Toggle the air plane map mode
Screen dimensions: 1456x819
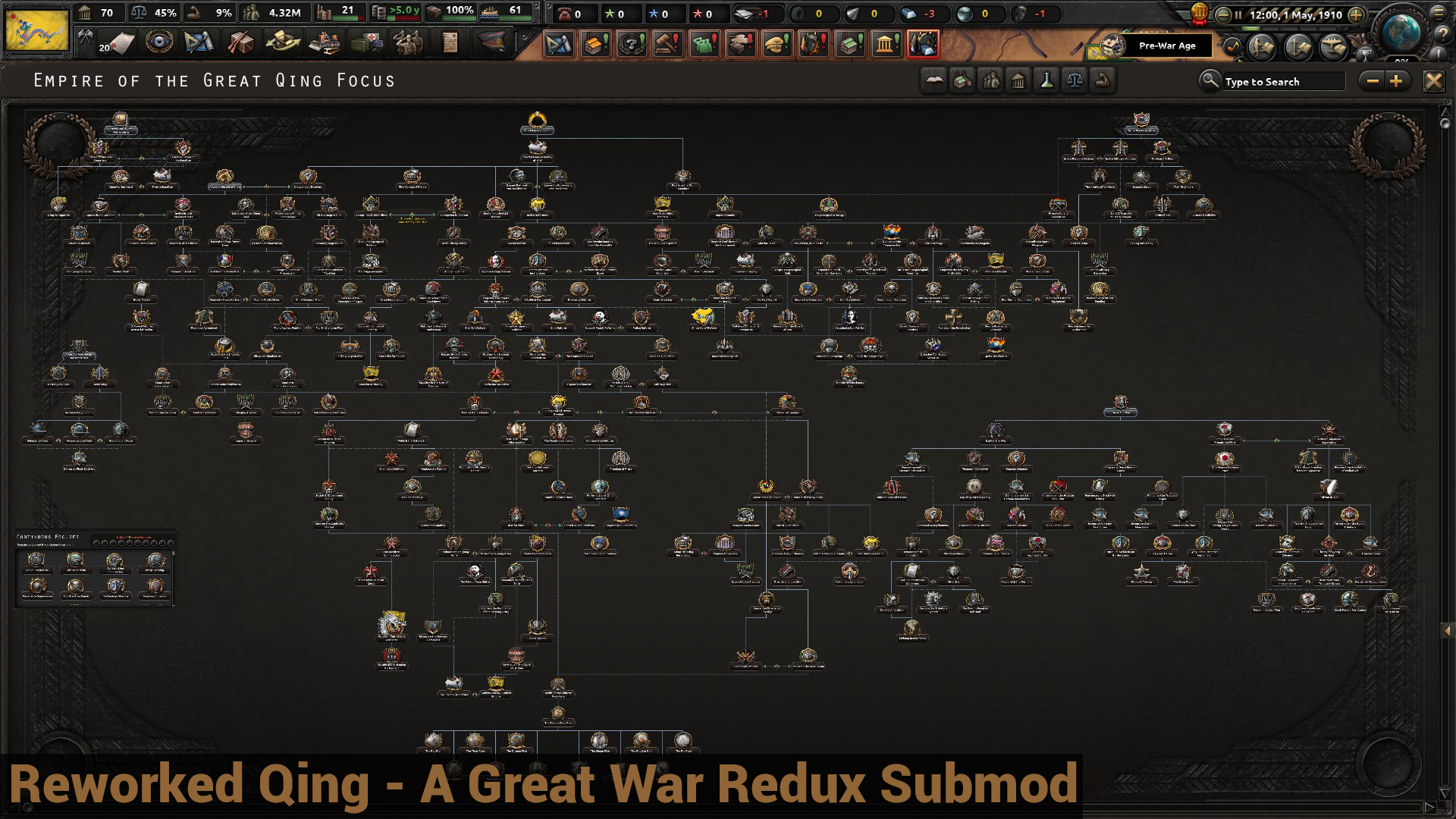point(1333,47)
